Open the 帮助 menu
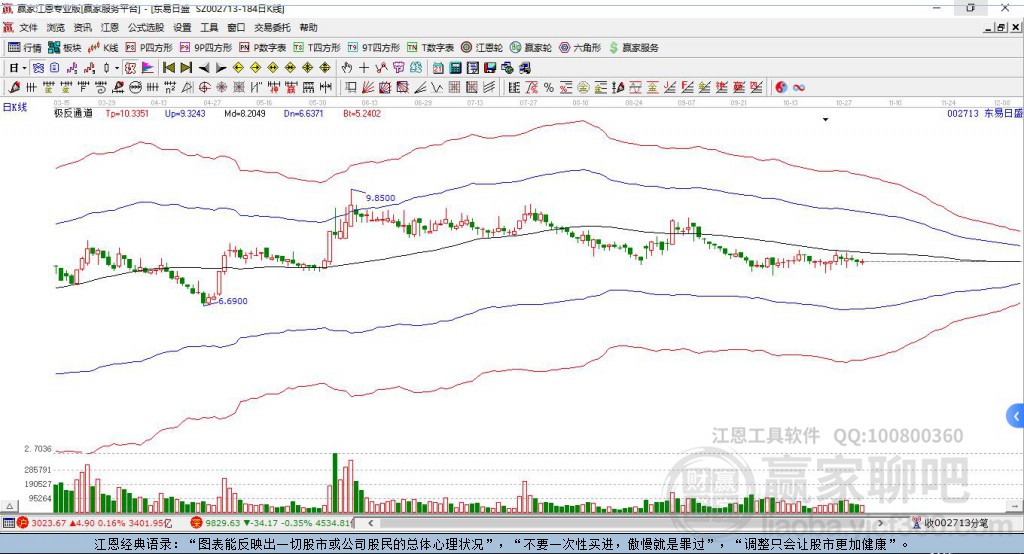 point(308,27)
